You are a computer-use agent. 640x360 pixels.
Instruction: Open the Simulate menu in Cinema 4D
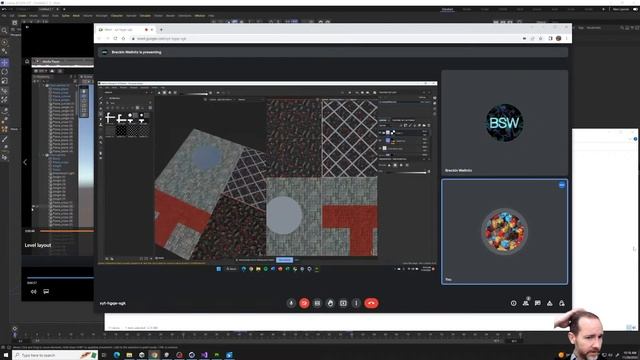pyautogui.click(x=145, y=16)
